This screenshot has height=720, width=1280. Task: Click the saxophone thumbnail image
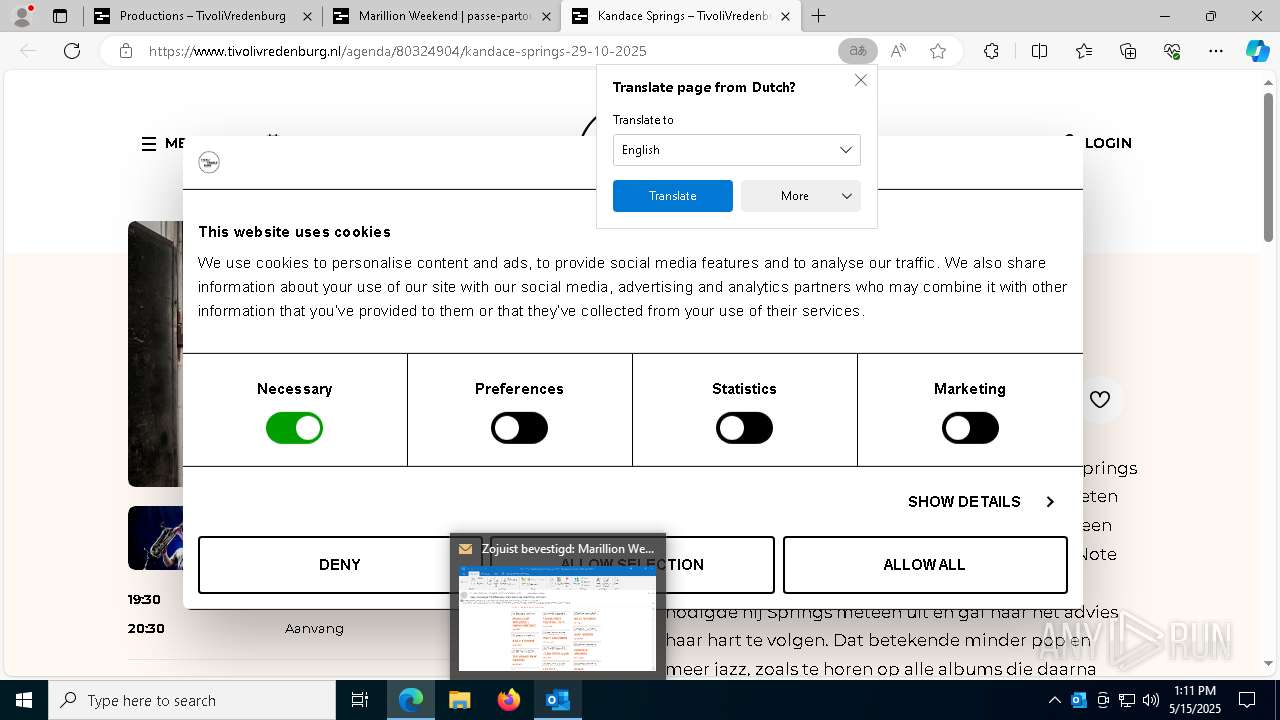pyautogui.click(x=155, y=538)
